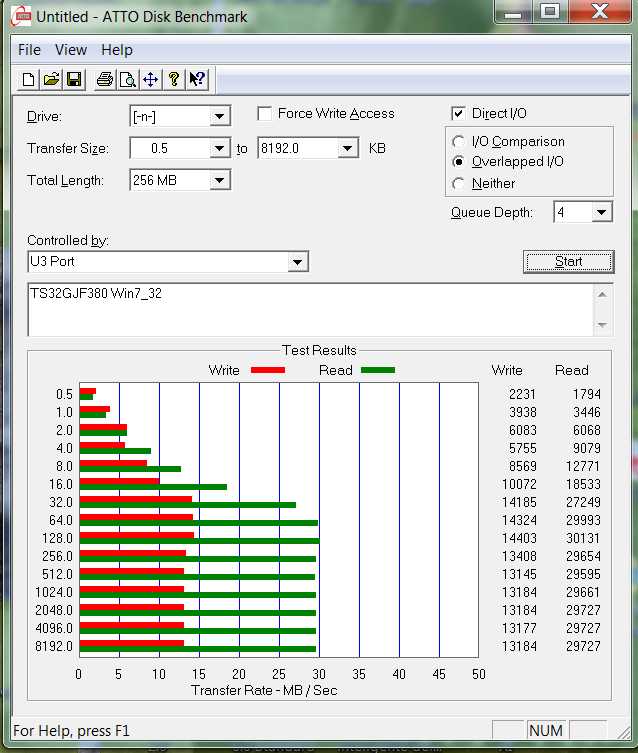Activate the context help pointer icon

tap(197, 80)
